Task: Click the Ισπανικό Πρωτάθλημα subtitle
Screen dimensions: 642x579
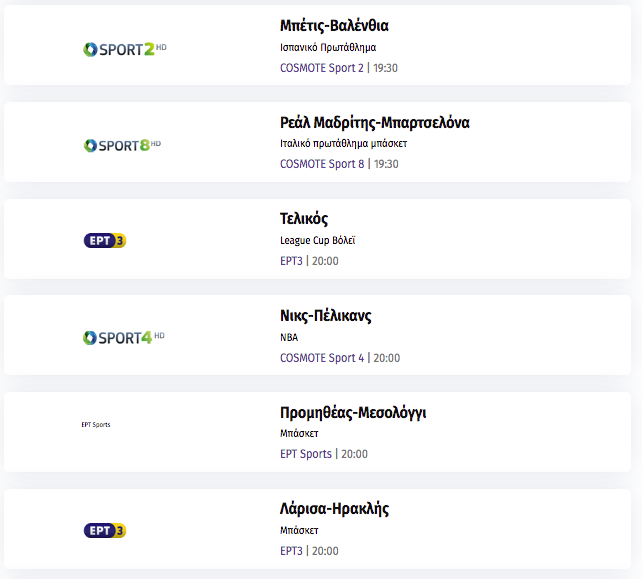Action: tap(328, 47)
